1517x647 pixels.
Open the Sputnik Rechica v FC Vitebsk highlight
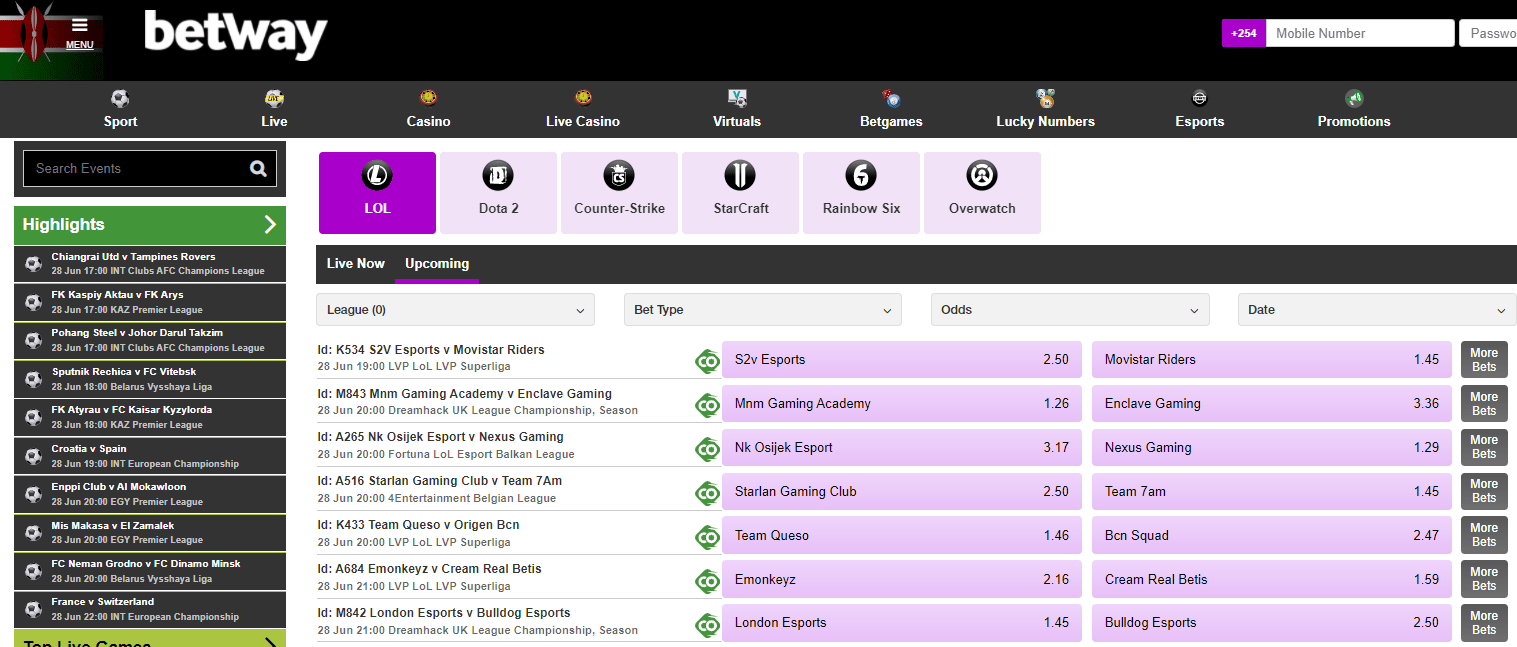[x=150, y=379]
